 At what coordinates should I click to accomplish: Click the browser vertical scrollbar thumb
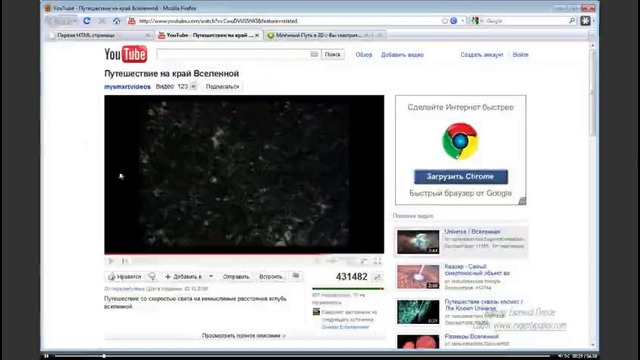coord(593,94)
